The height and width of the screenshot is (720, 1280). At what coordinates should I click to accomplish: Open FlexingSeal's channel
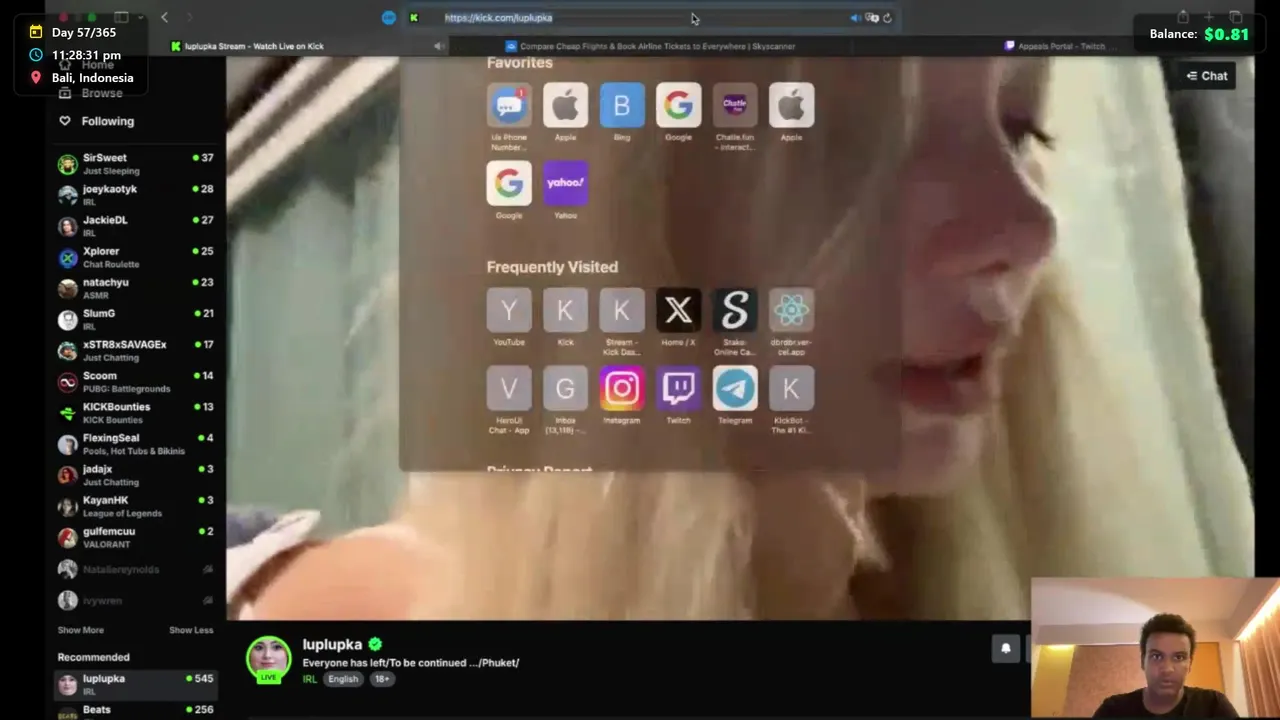(136, 443)
